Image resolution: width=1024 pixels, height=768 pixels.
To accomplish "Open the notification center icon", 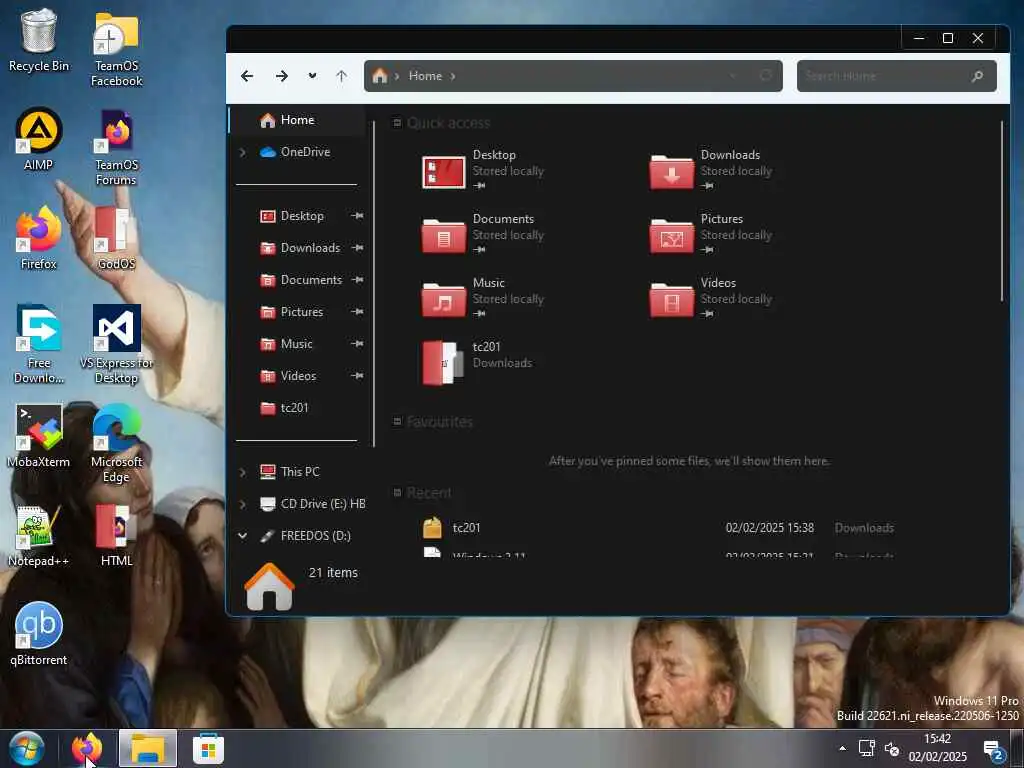I will click(x=993, y=750).
